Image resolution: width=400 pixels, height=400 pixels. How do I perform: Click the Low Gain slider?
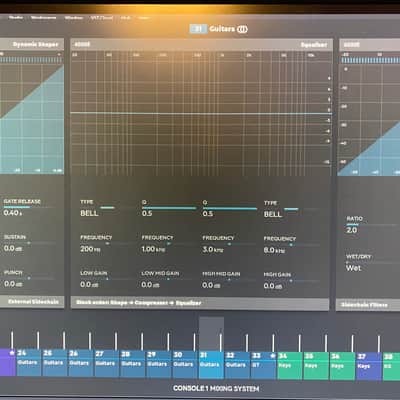click(108, 279)
